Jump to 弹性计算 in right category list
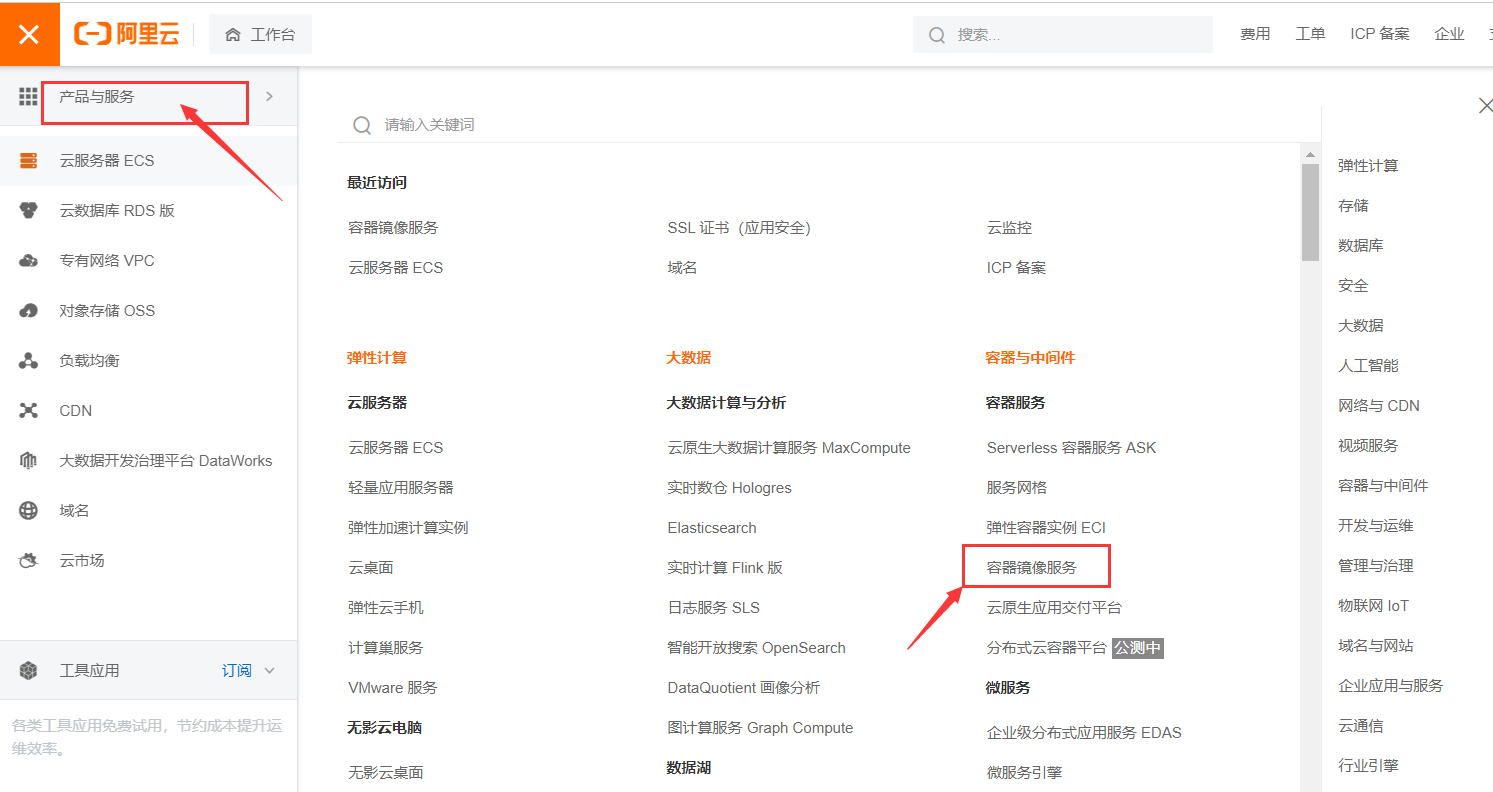1493x792 pixels. tap(1368, 166)
